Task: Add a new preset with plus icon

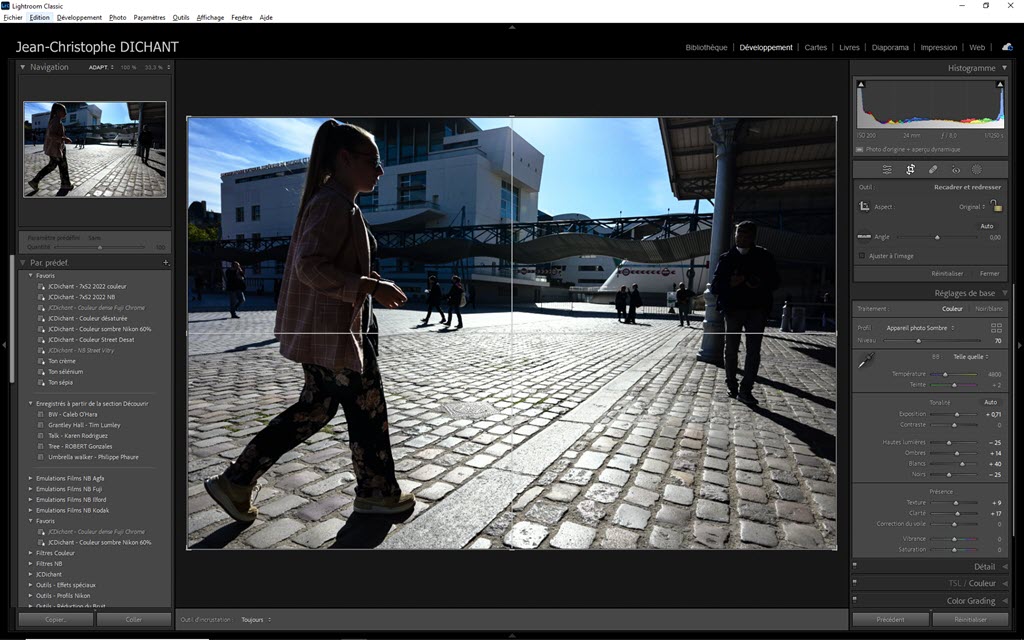Action: [166, 263]
